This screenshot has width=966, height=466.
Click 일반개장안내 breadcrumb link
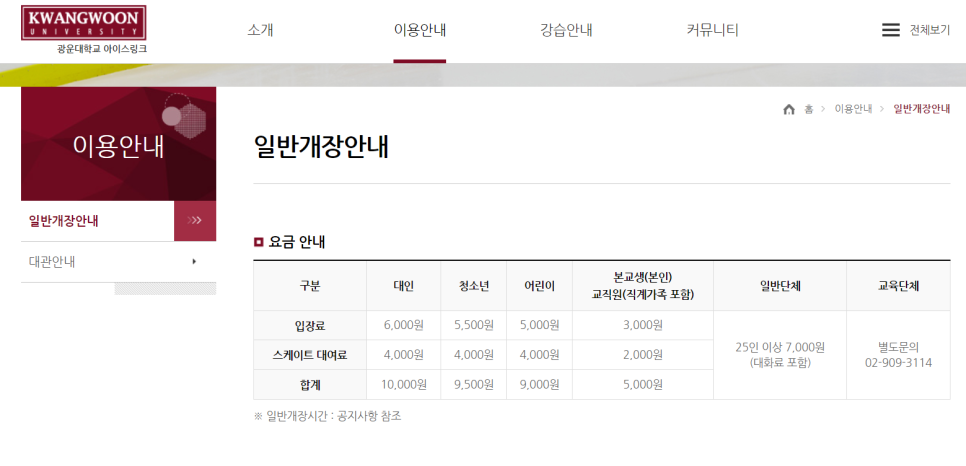[922, 109]
